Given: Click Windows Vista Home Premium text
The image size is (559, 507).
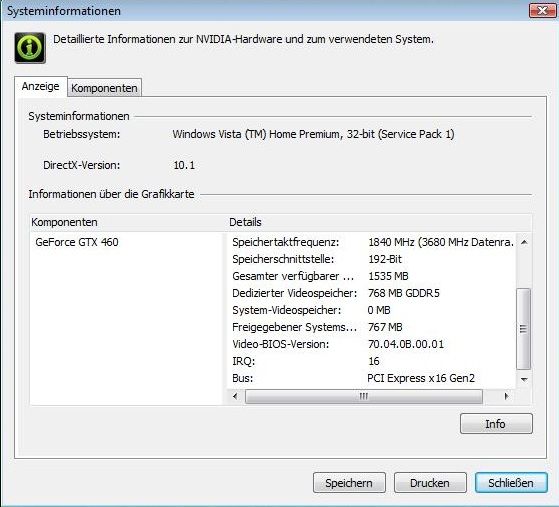Looking at the screenshot, I should point(313,134).
